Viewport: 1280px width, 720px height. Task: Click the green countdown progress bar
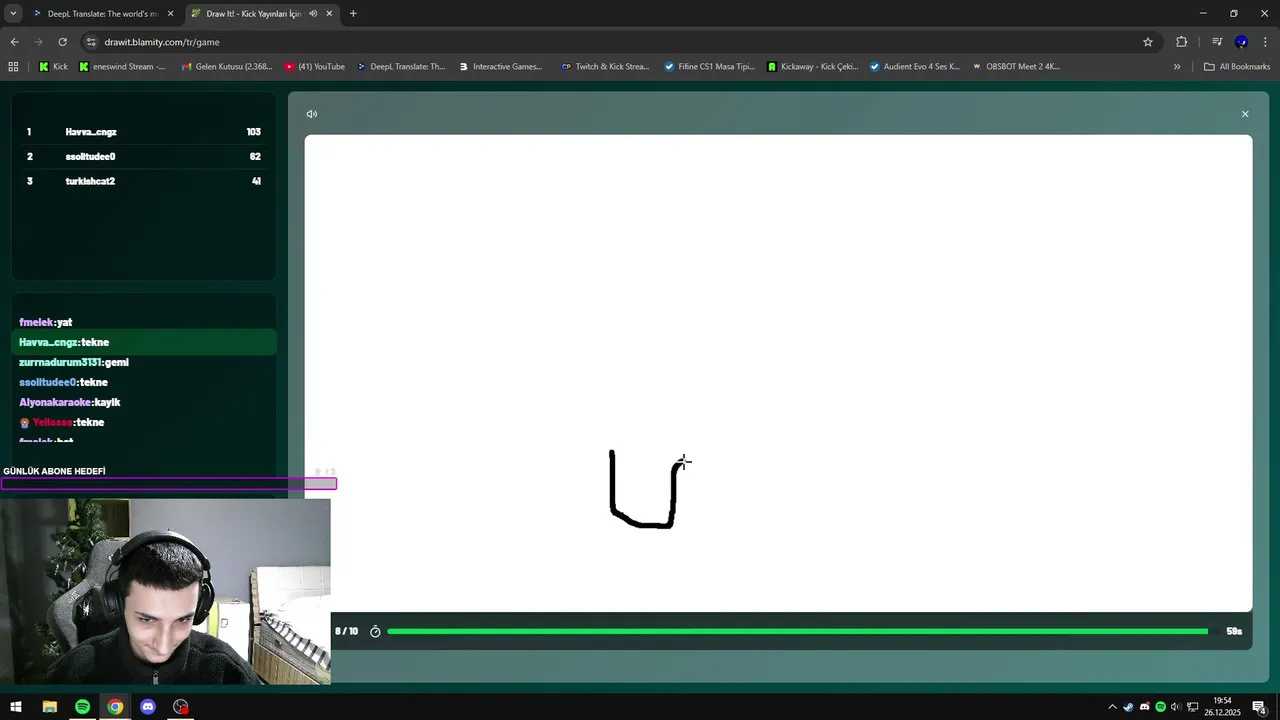point(798,632)
